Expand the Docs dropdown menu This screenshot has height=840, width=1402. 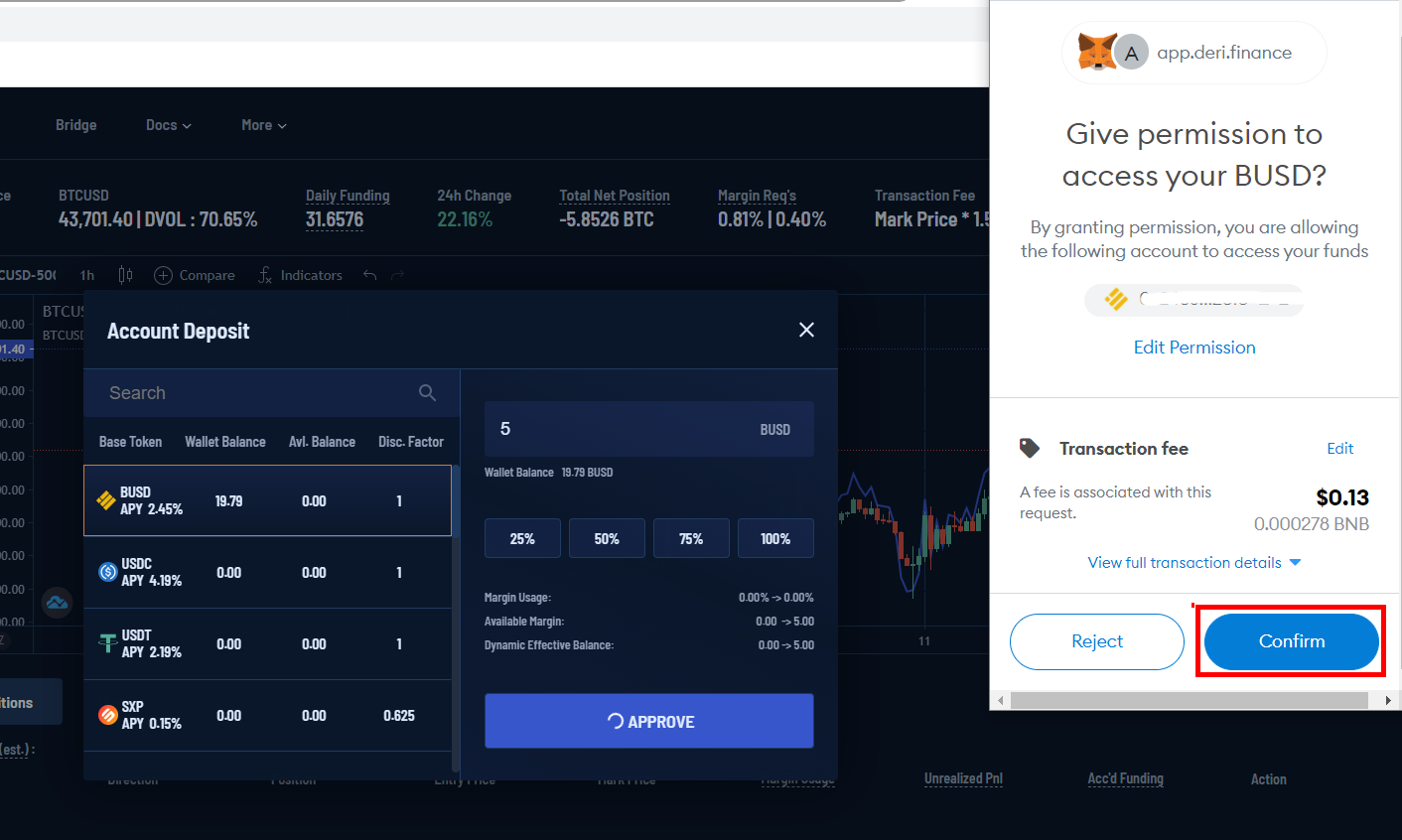point(169,125)
